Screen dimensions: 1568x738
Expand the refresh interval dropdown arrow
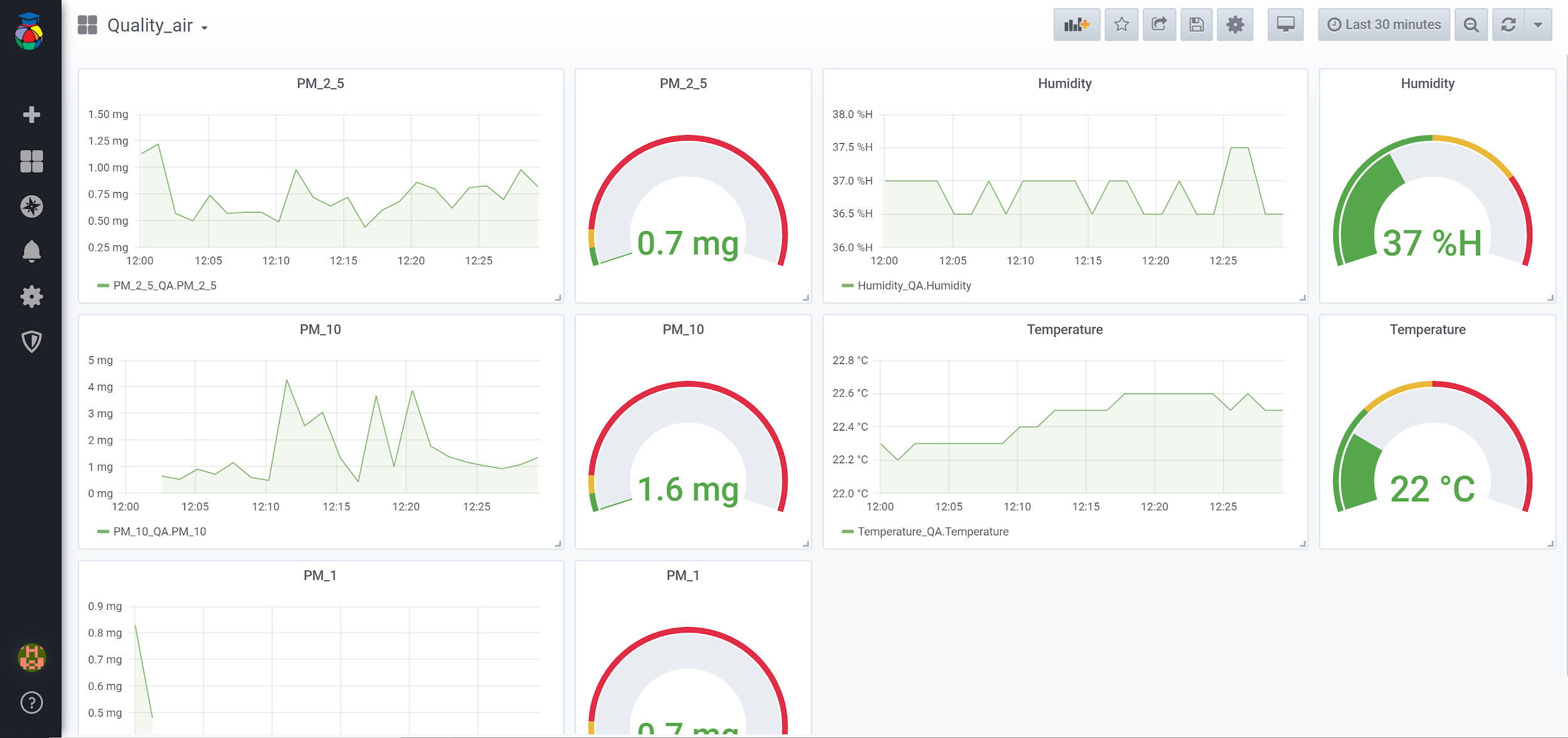pos(1538,24)
